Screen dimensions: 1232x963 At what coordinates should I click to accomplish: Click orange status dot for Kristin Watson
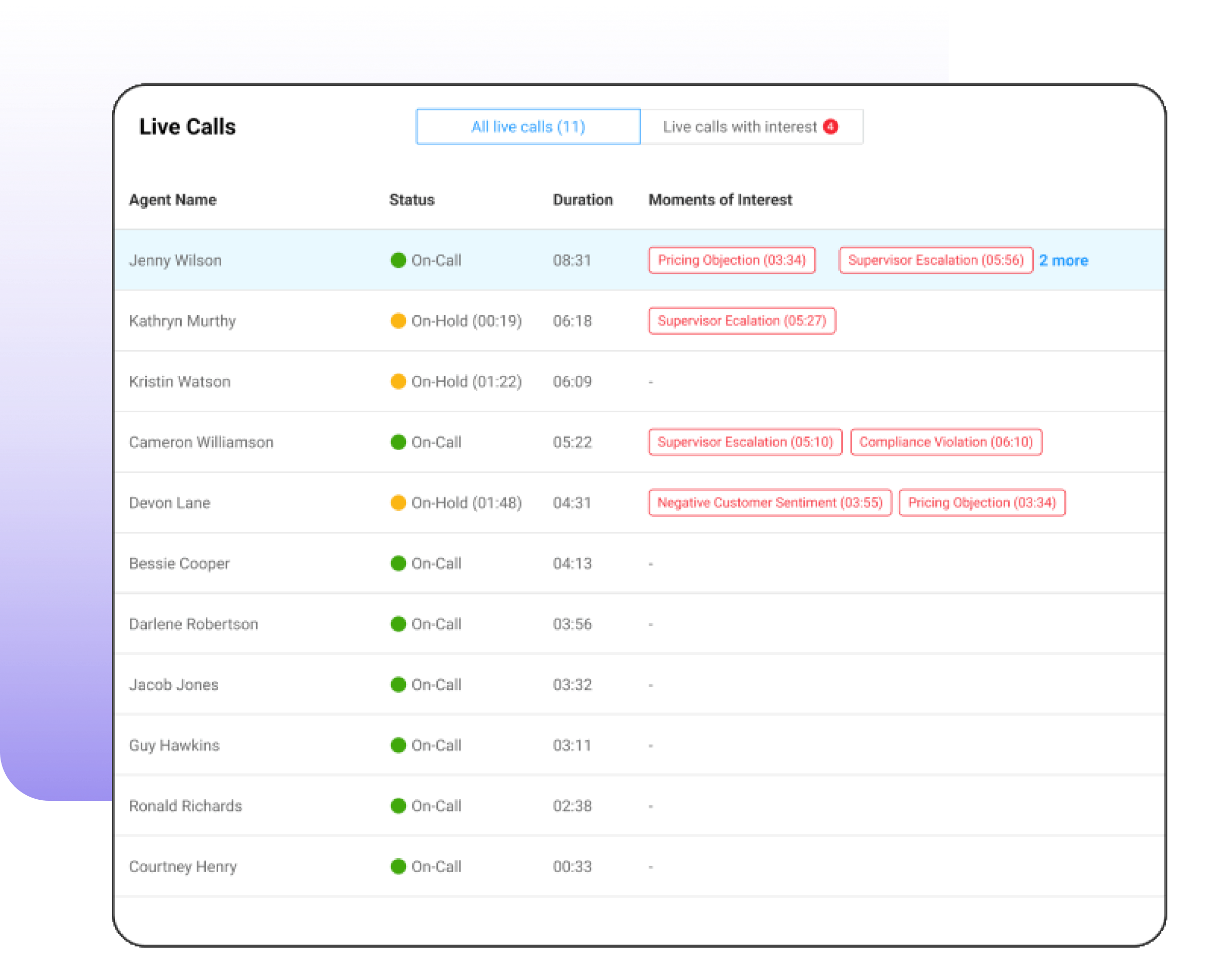click(x=398, y=382)
